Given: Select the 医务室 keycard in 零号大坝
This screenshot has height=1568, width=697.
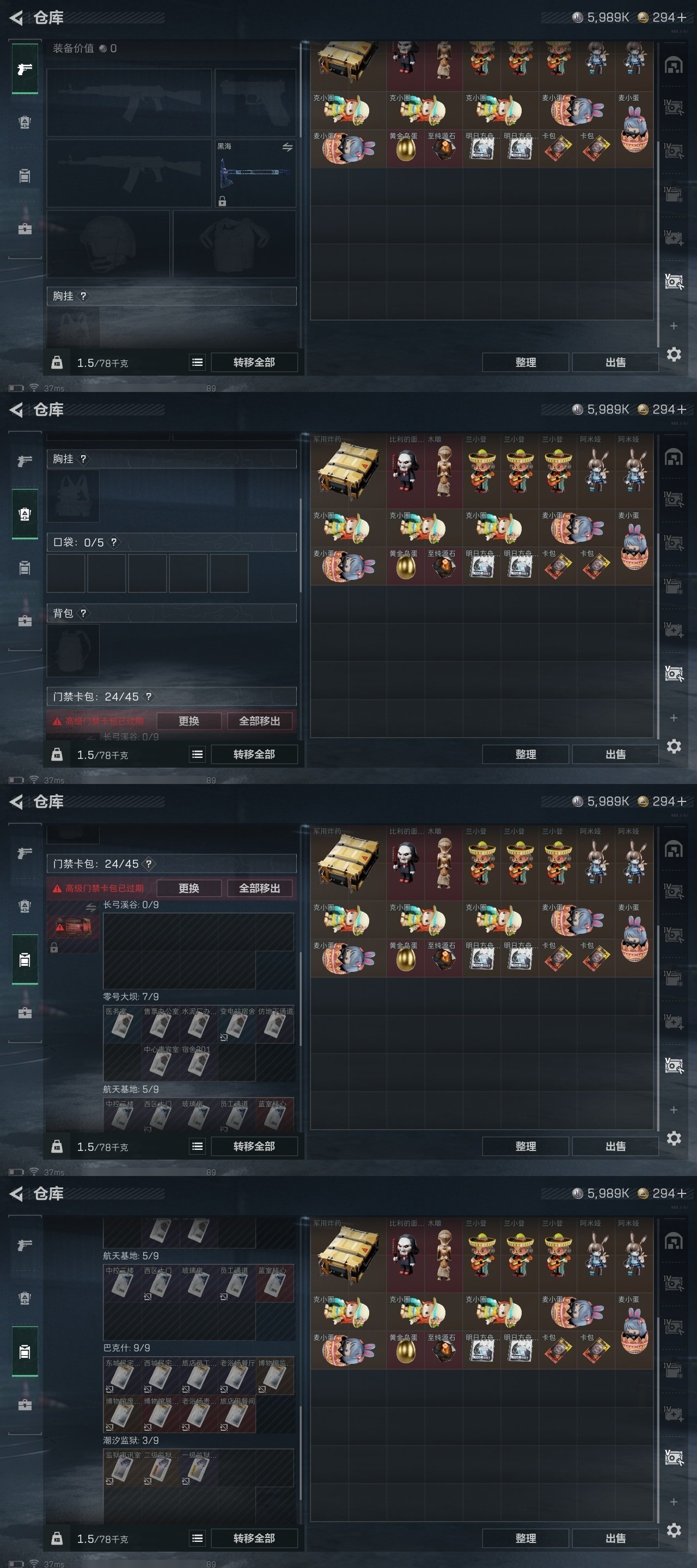Looking at the screenshot, I should pos(123,1024).
